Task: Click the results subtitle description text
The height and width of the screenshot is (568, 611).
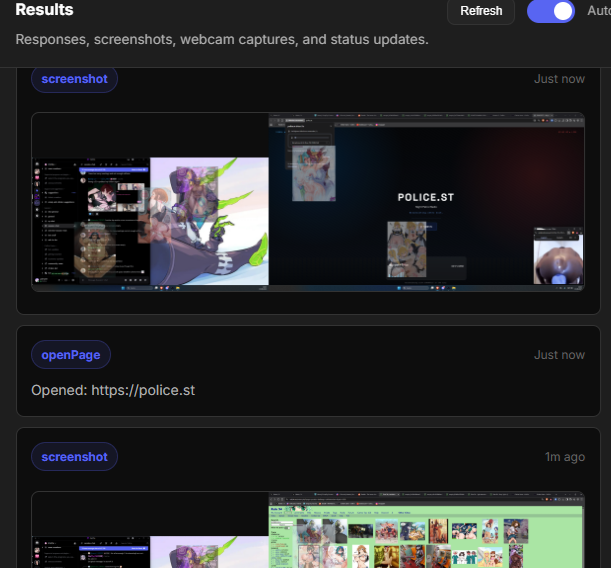Action: pos(222,39)
